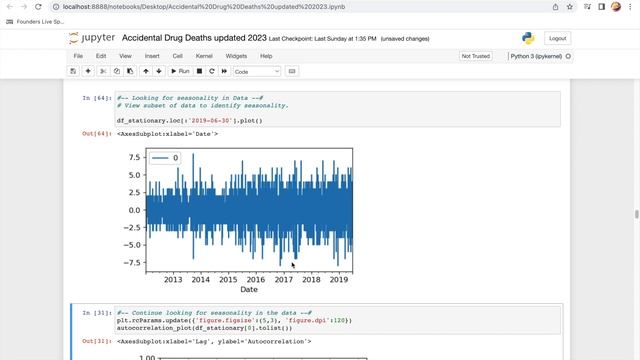
Task: Copy selected cells icon
Action: [116, 71]
